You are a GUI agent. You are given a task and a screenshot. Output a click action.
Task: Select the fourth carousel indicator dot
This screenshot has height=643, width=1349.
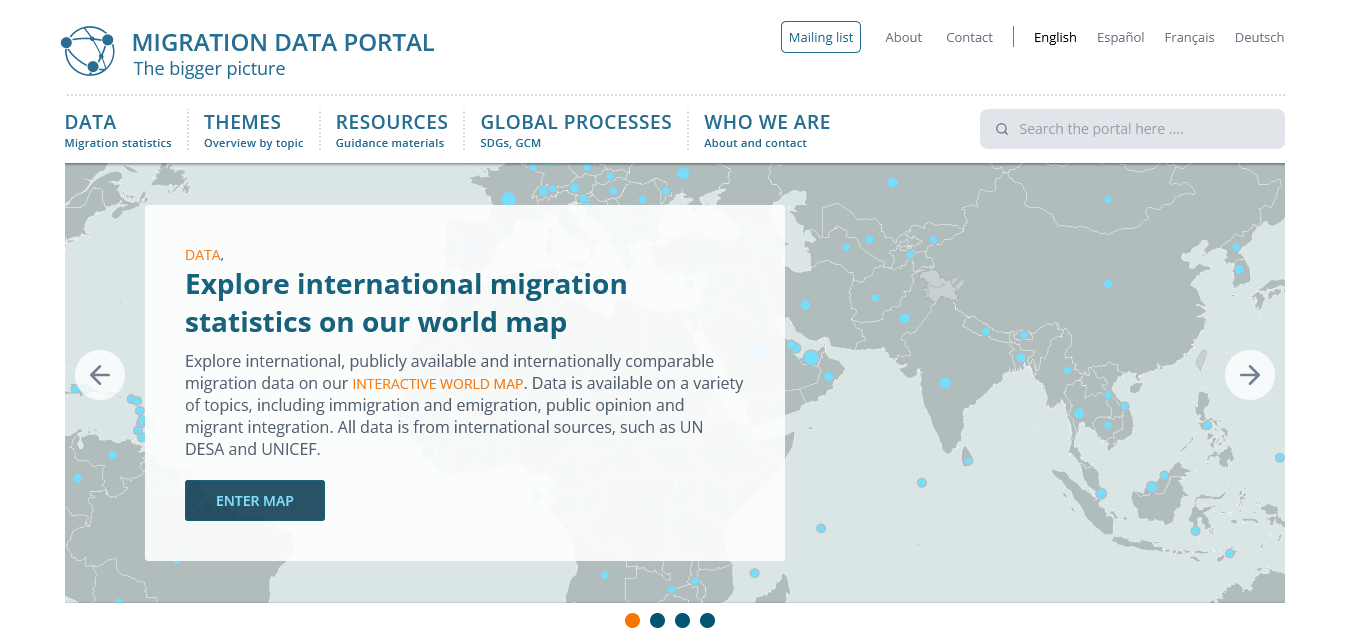click(707, 620)
